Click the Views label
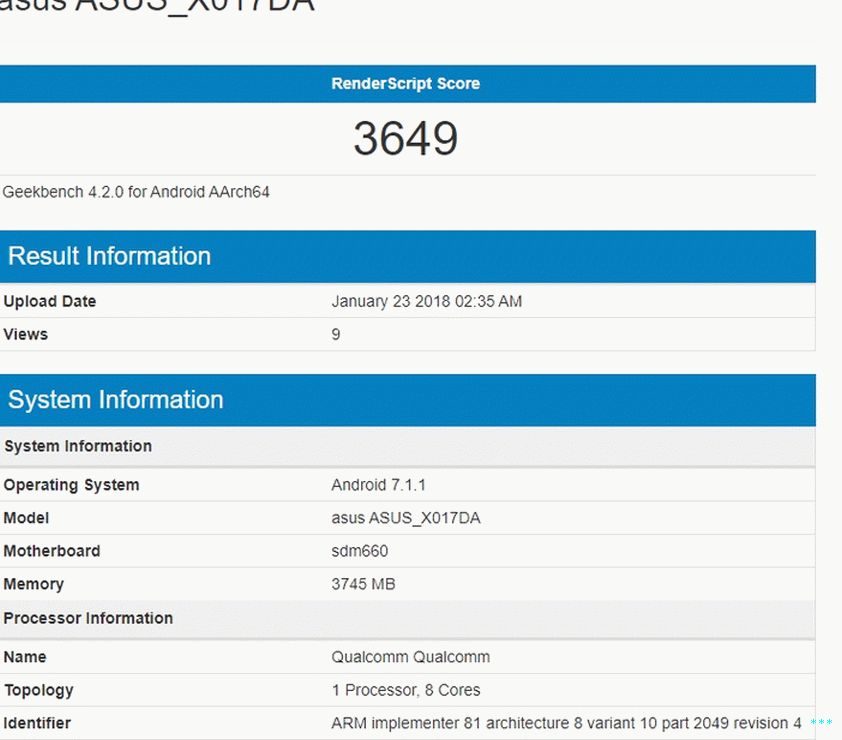Viewport: 842px width, 740px height. [25, 334]
